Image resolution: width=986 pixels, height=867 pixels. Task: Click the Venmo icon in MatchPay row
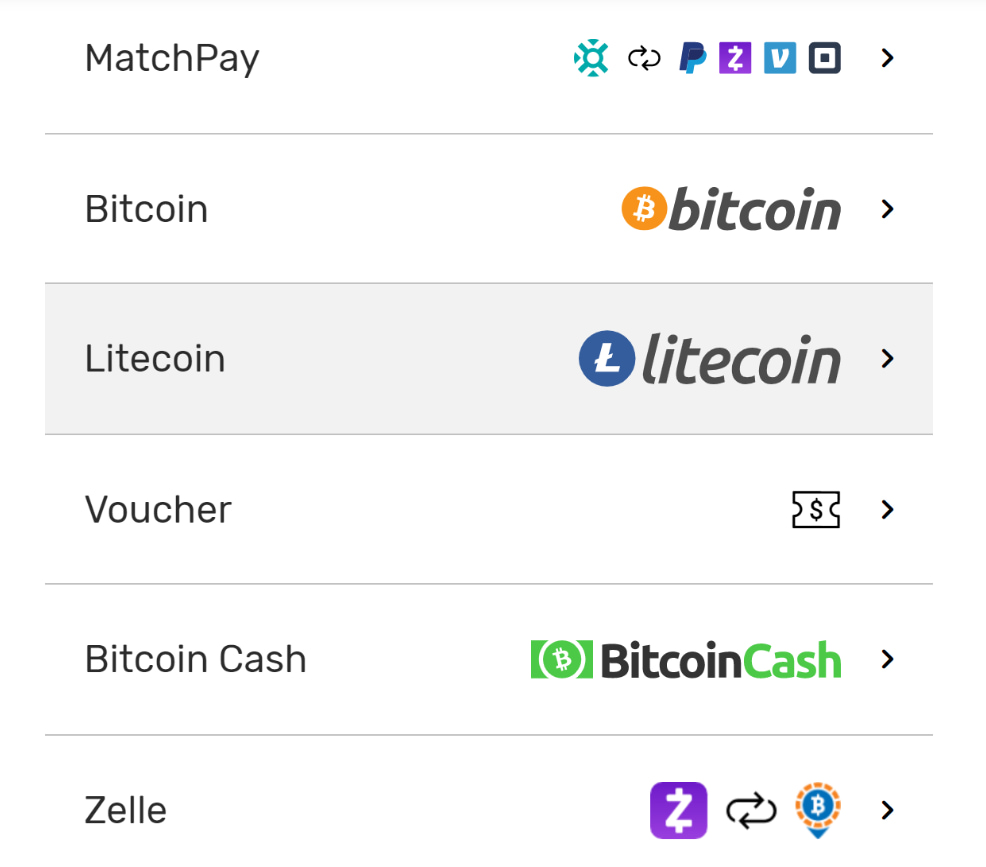point(780,58)
